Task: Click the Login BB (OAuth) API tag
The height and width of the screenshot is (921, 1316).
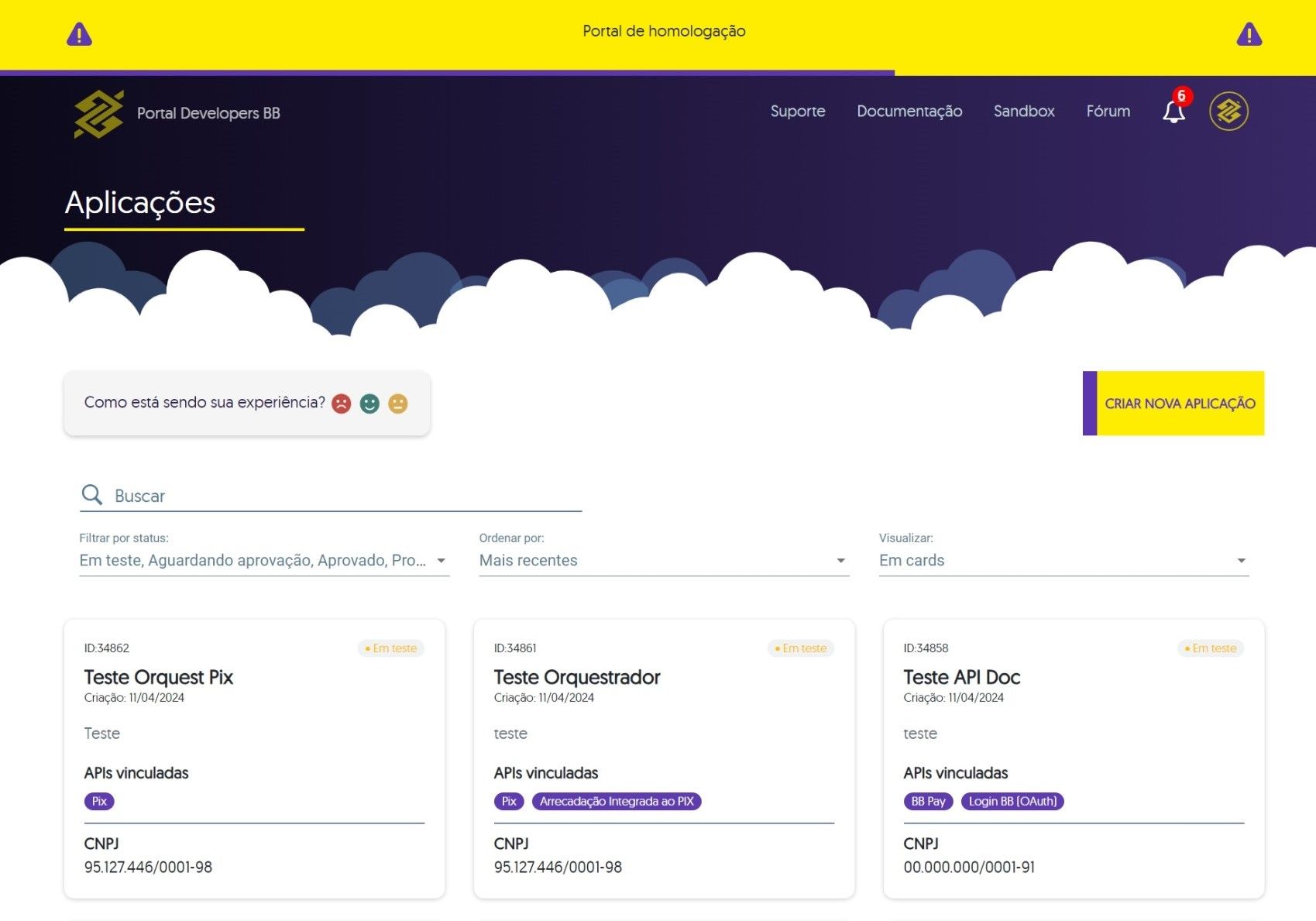Action: (1012, 801)
